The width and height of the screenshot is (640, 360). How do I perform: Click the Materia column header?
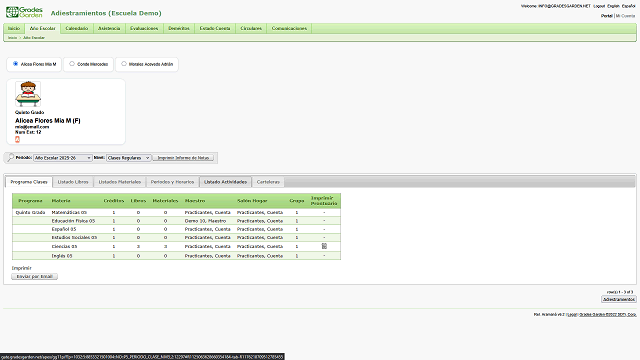tap(61, 201)
